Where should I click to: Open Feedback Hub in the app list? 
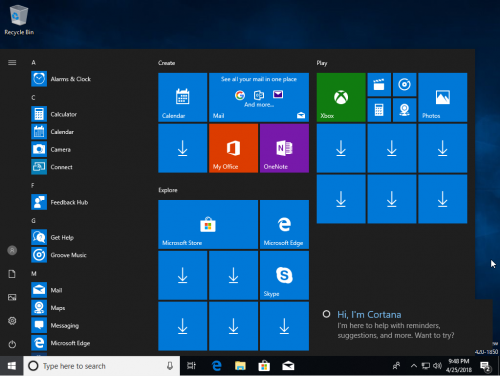[69, 202]
